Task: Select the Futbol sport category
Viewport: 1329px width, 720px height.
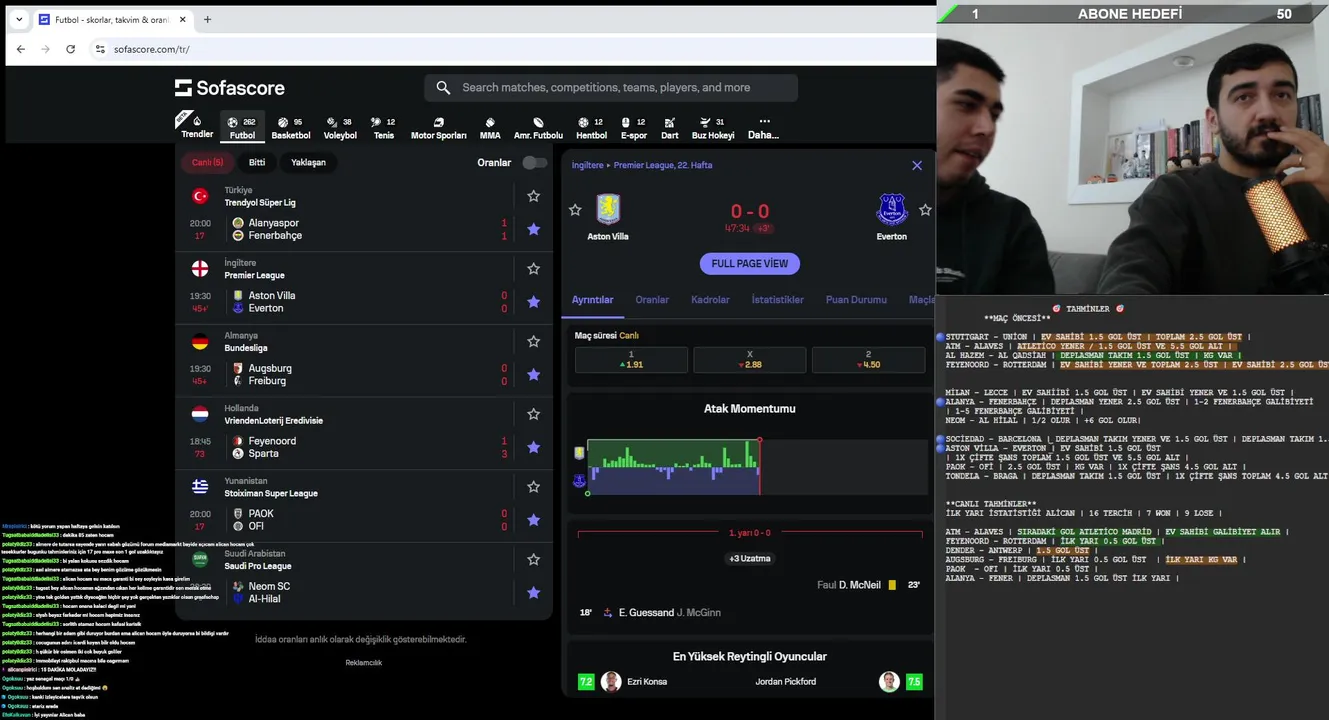Action: [242, 127]
